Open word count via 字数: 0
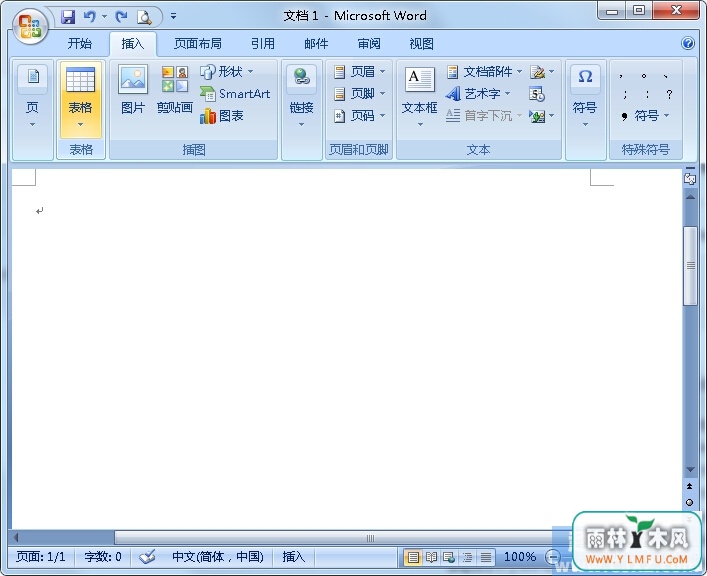Screen dimensions: 707x576 (103, 557)
